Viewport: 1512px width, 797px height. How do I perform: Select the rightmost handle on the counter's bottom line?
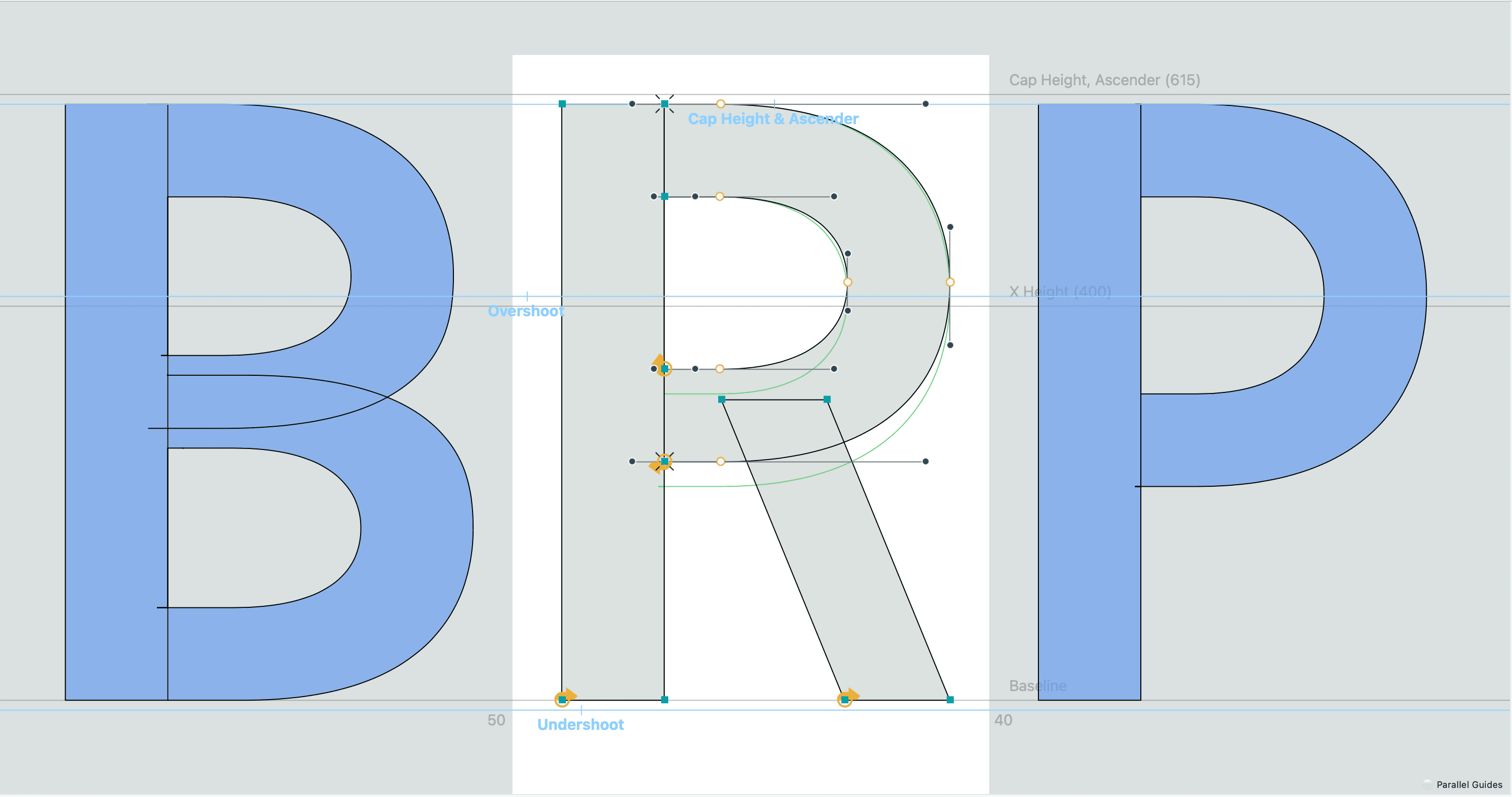(834, 369)
